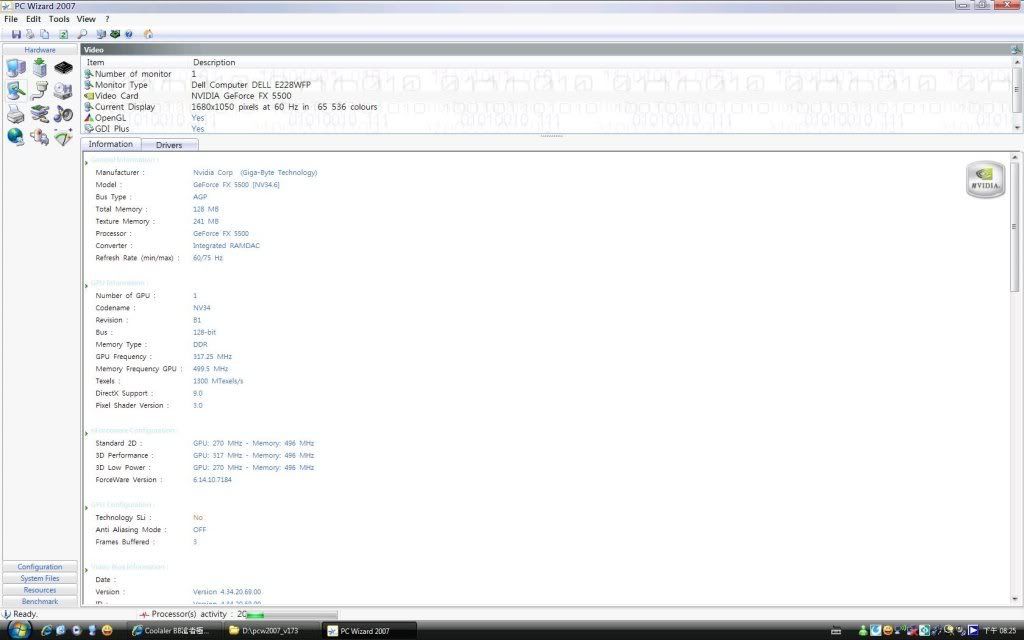Screen dimensions: 1024x640
Task: Open Printers icon in Hardware panel
Action: click(16, 114)
